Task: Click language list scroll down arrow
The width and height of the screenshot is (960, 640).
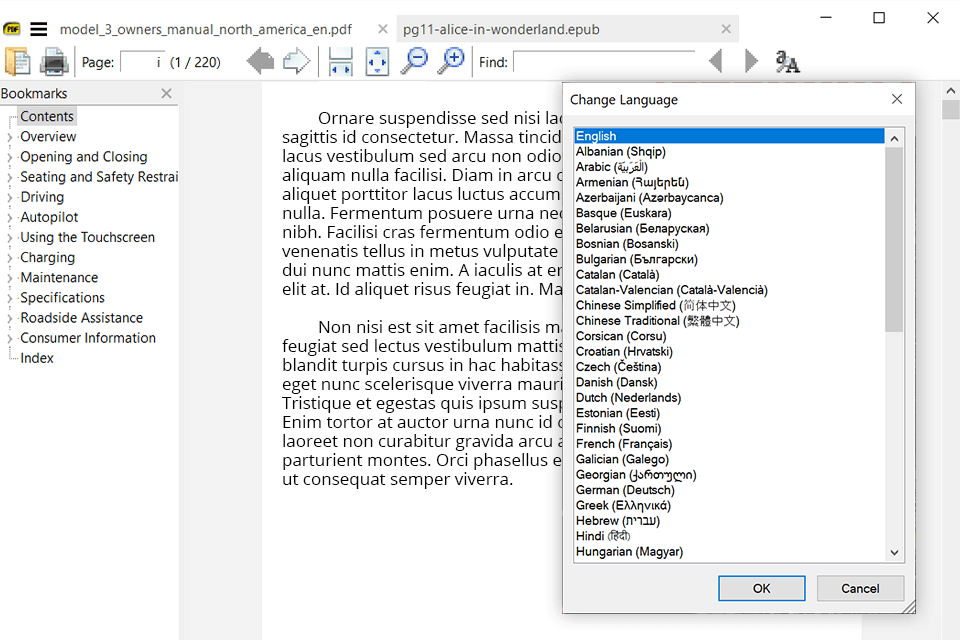Action: point(894,552)
